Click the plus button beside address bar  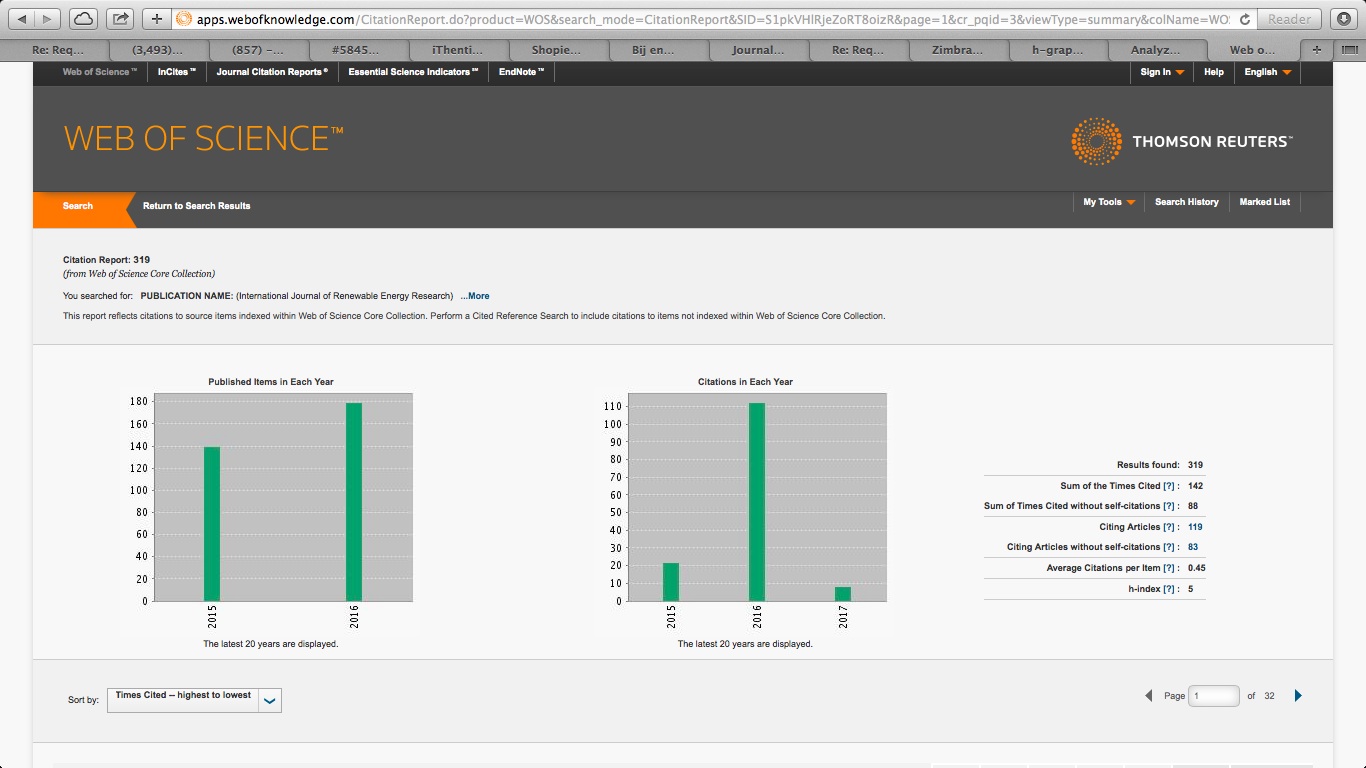(x=156, y=18)
